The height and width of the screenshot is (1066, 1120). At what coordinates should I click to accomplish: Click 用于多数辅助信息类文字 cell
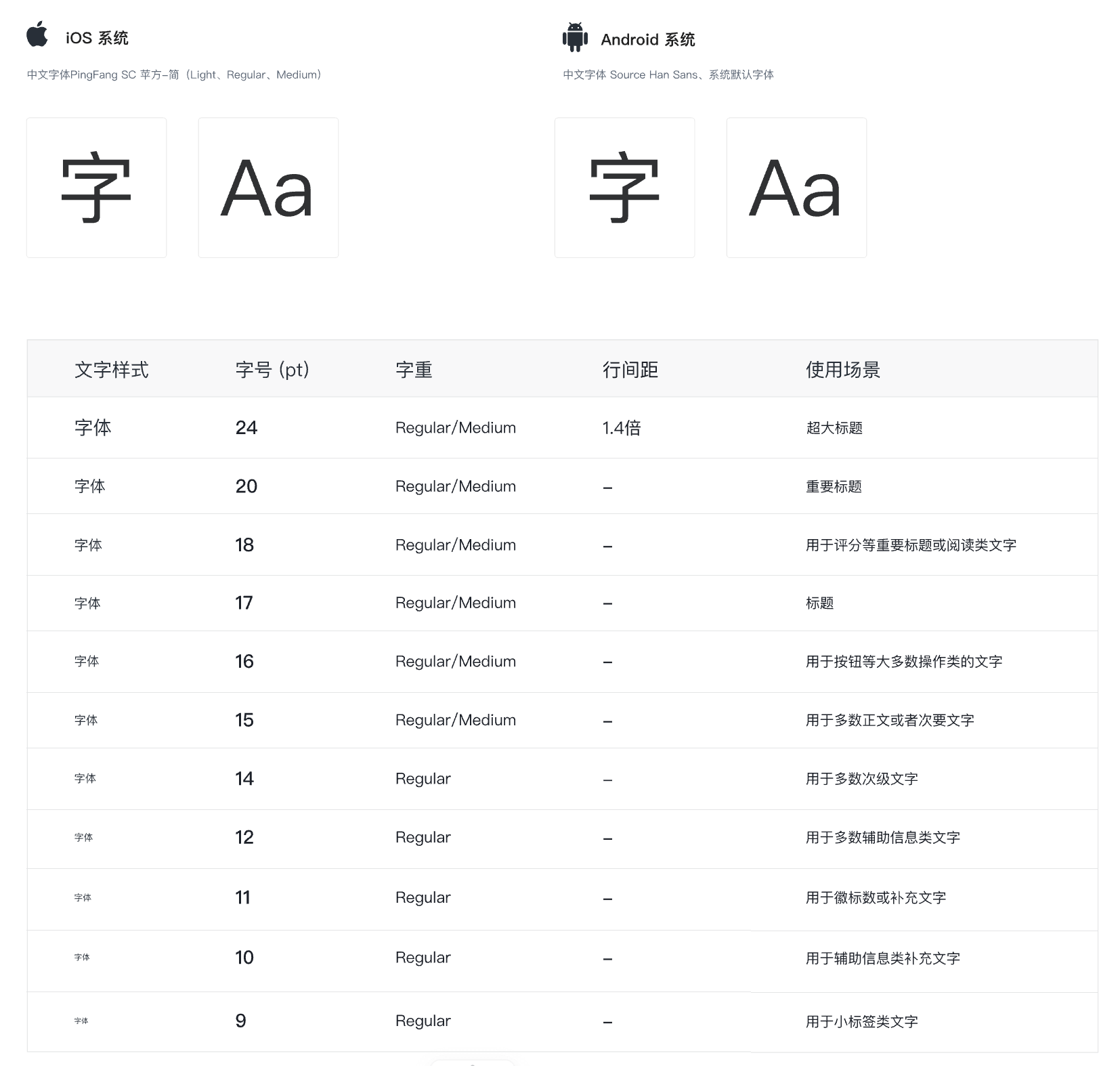coord(883,837)
